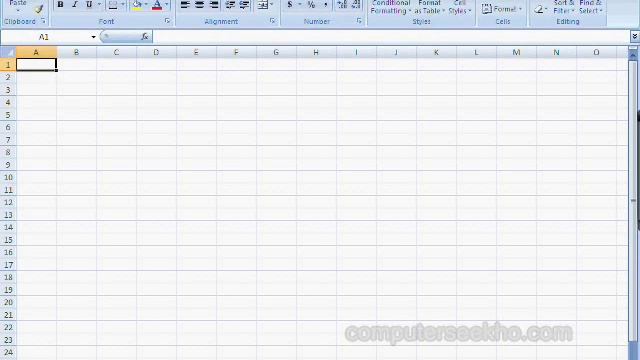The width and height of the screenshot is (640, 360).
Task: Open Insert Function fx
Action: pos(144,37)
